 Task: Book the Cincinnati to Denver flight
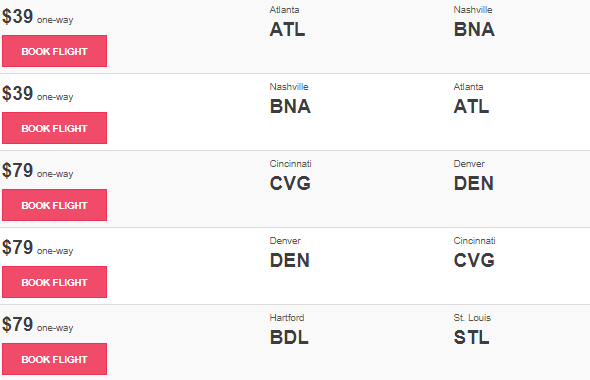54,205
